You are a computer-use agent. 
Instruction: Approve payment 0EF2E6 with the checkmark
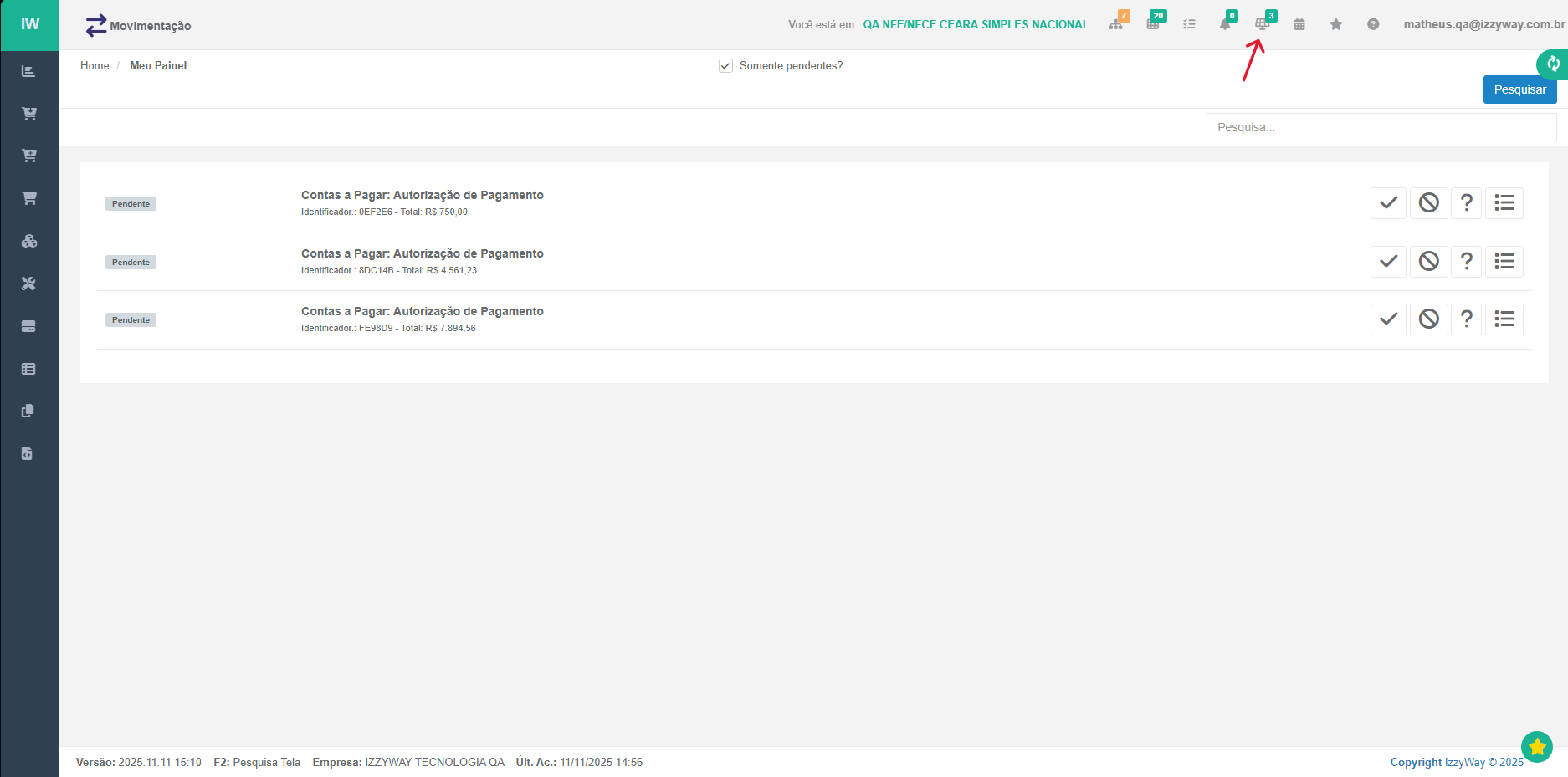pos(1388,202)
